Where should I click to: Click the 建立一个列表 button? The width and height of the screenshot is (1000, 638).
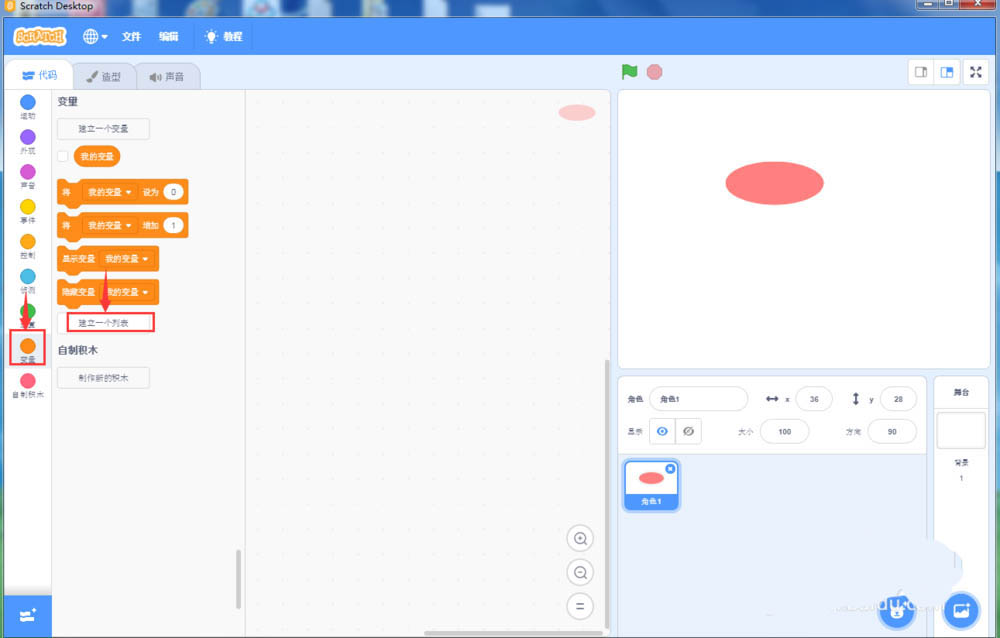(x=110, y=322)
